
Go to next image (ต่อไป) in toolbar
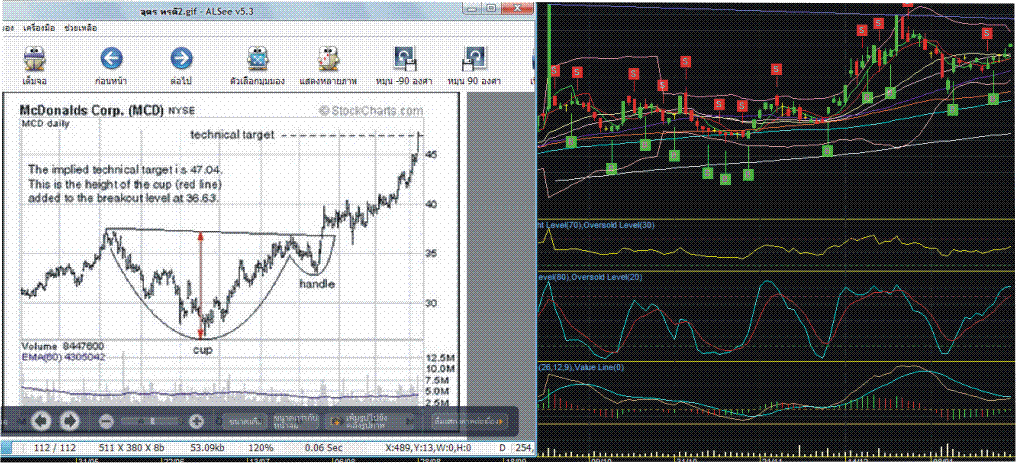pos(181,67)
